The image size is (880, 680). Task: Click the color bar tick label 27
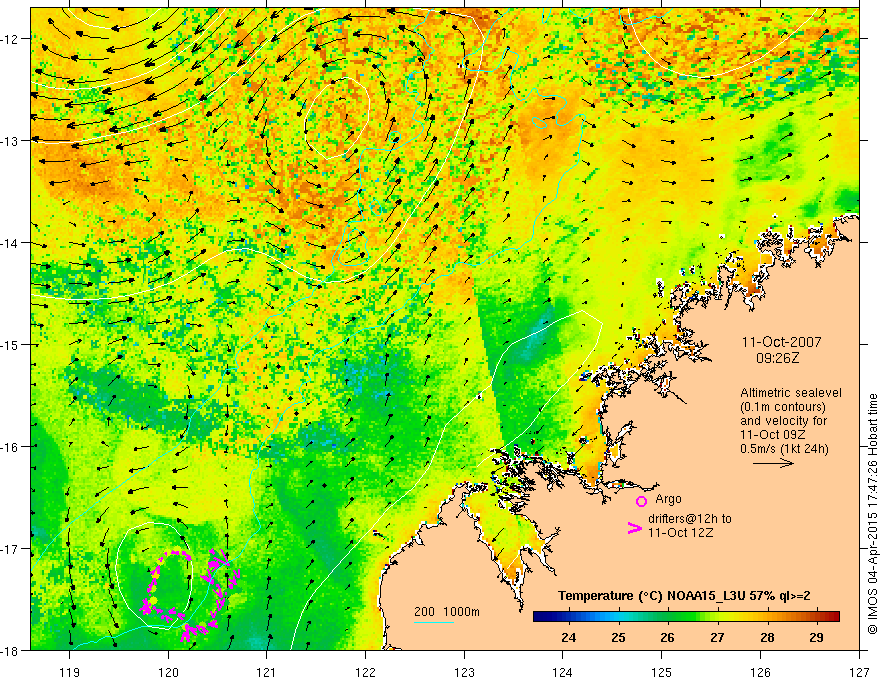[x=717, y=637]
